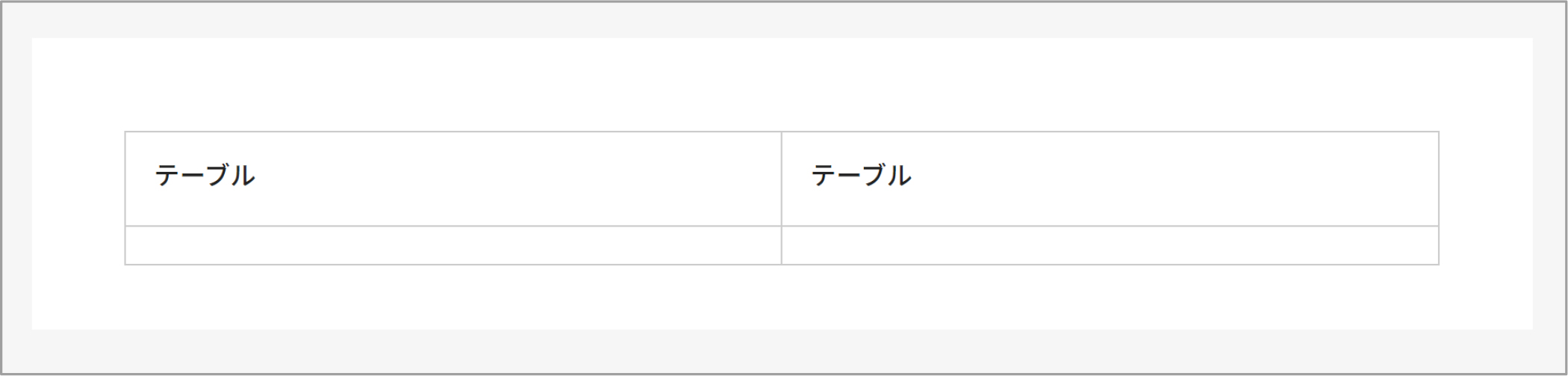Click the white area right of the table
This screenshot has width=1568, height=376.
click(1486, 198)
